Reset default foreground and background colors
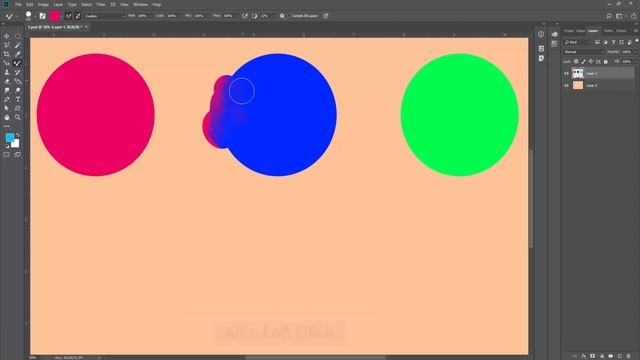The height and width of the screenshot is (360, 640). (x=7, y=146)
